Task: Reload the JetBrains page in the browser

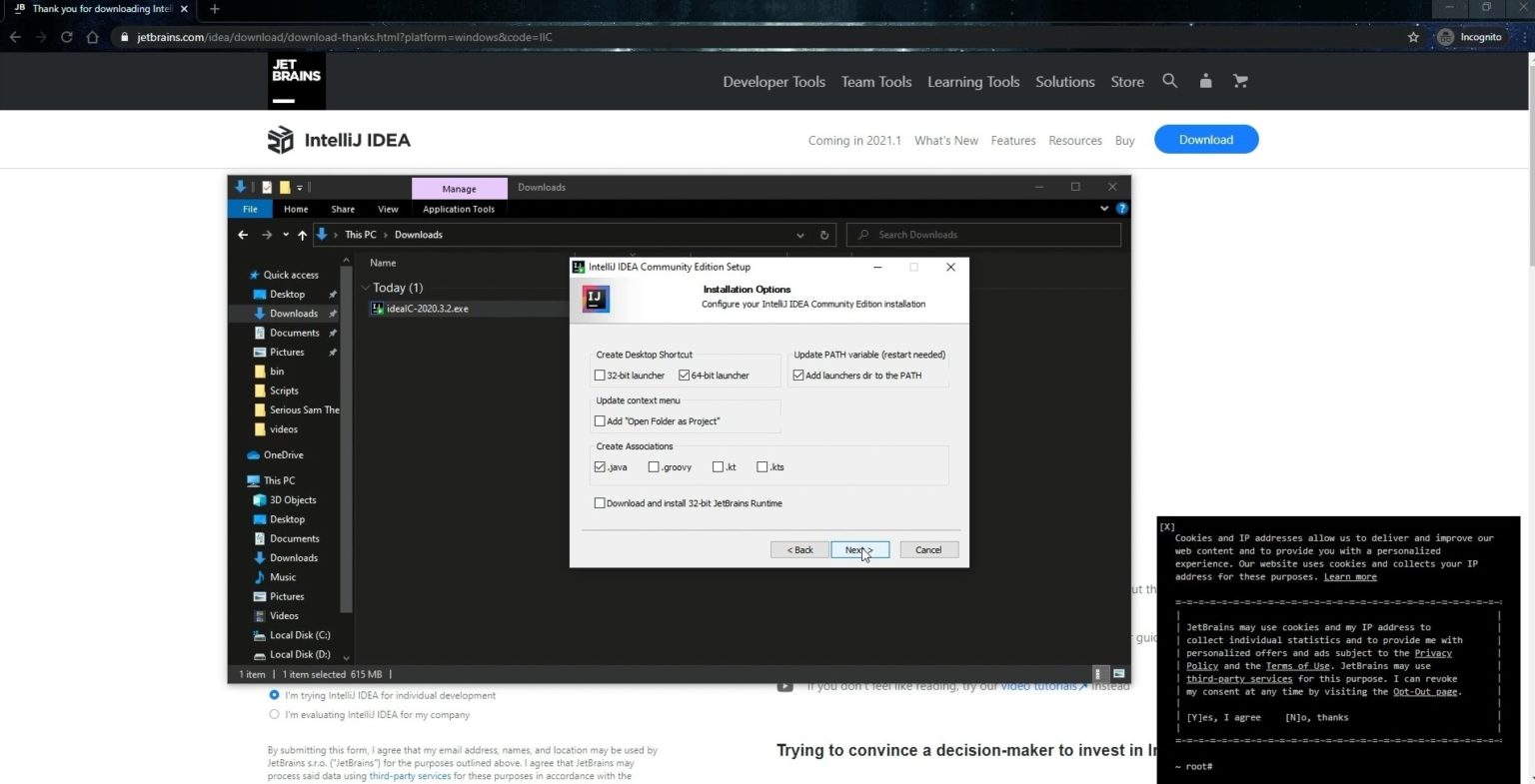Action: click(x=66, y=37)
